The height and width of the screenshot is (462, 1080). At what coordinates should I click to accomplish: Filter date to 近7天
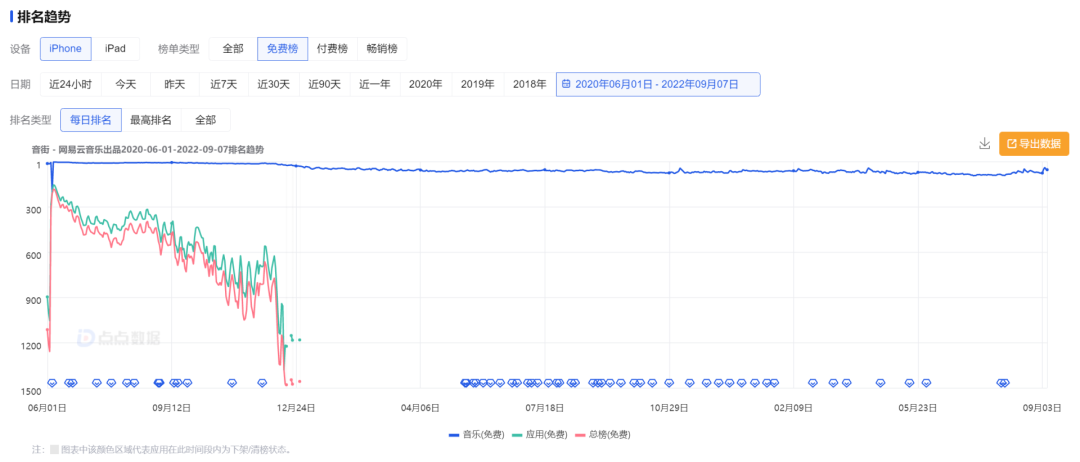pyautogui.click(x=224, y=85)
